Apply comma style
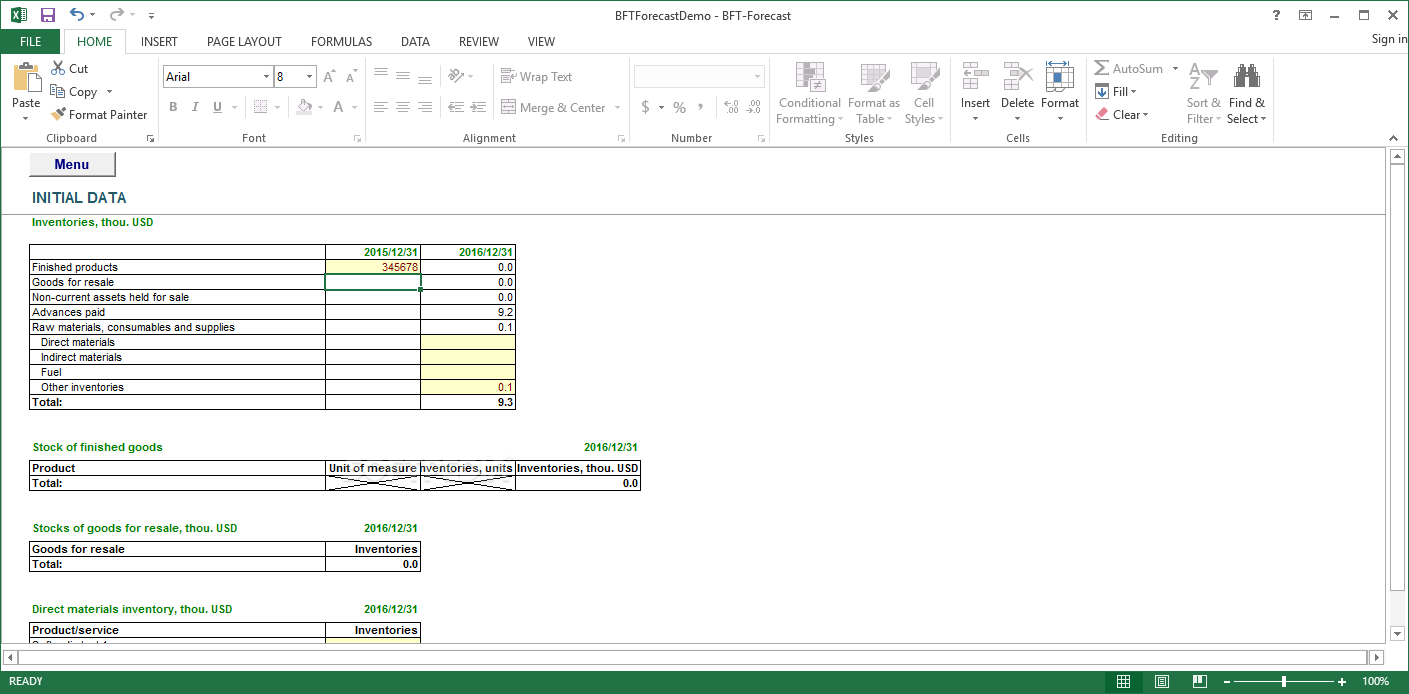1409x694 pixels. [x=701, y=107]
